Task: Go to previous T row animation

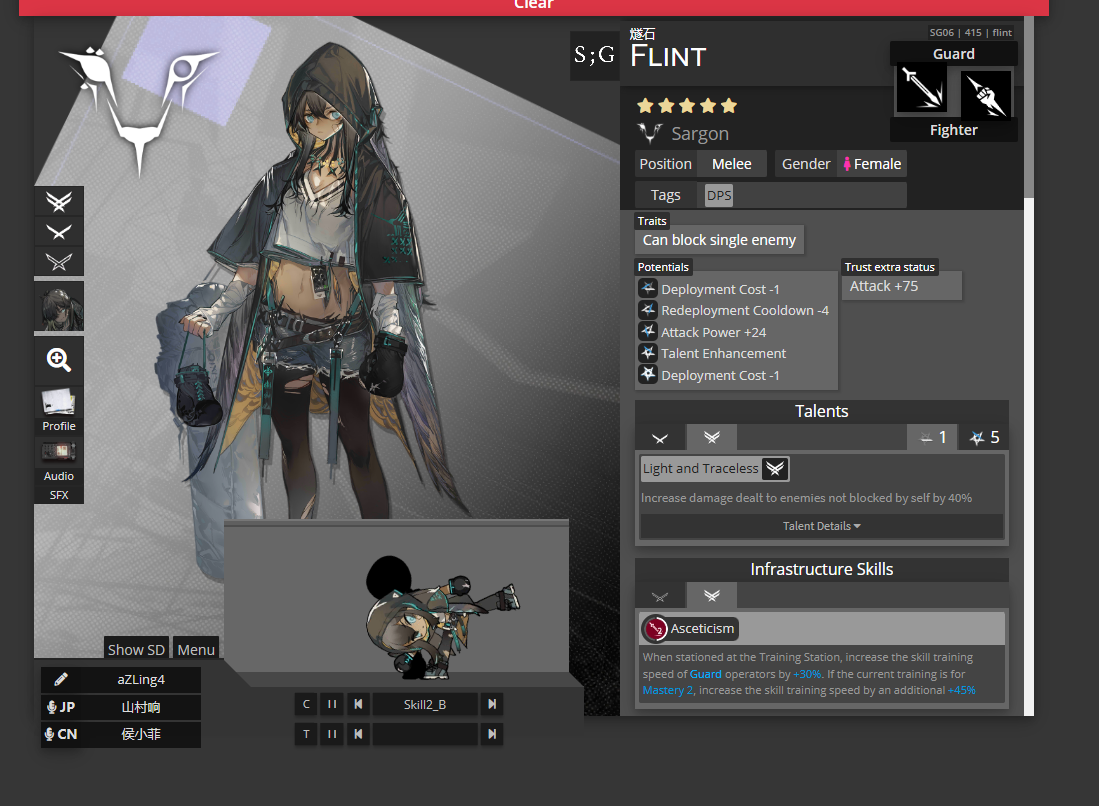Action: click(358, 734)
